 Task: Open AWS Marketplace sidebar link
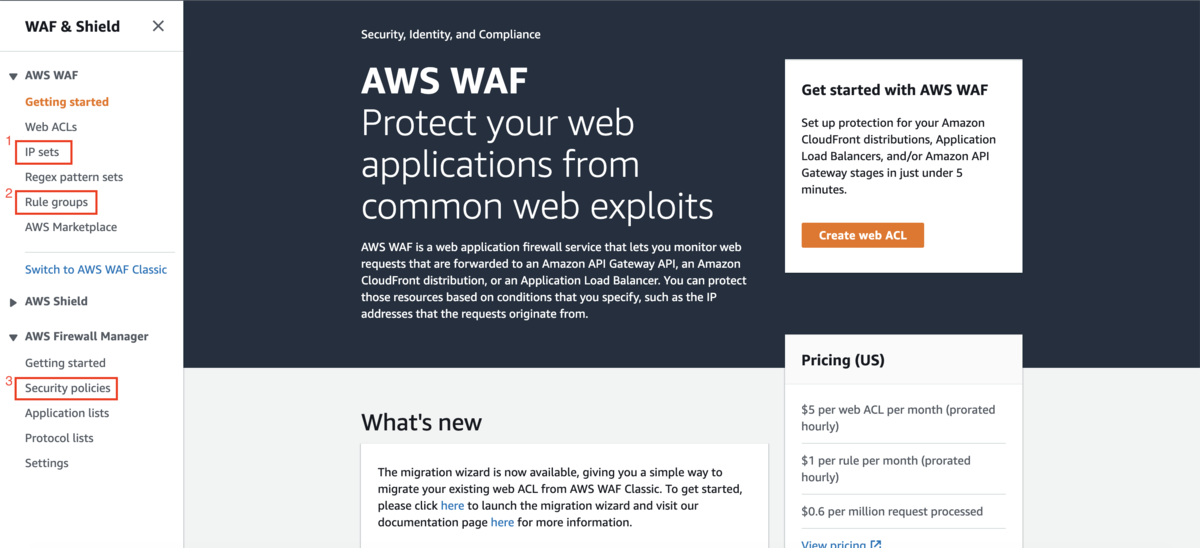click(71, 227)
